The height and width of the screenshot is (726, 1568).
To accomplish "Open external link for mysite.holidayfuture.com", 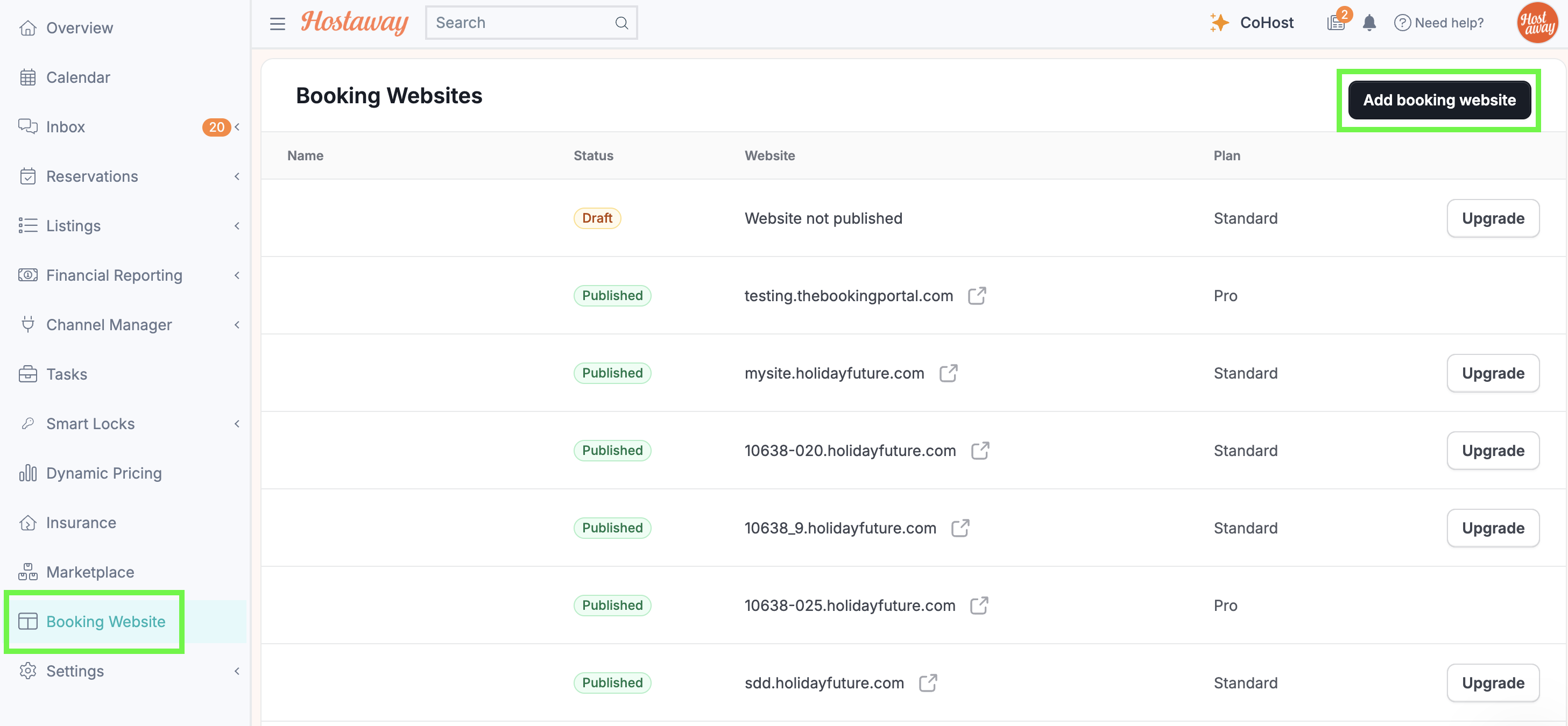I will tap(948, 373).
